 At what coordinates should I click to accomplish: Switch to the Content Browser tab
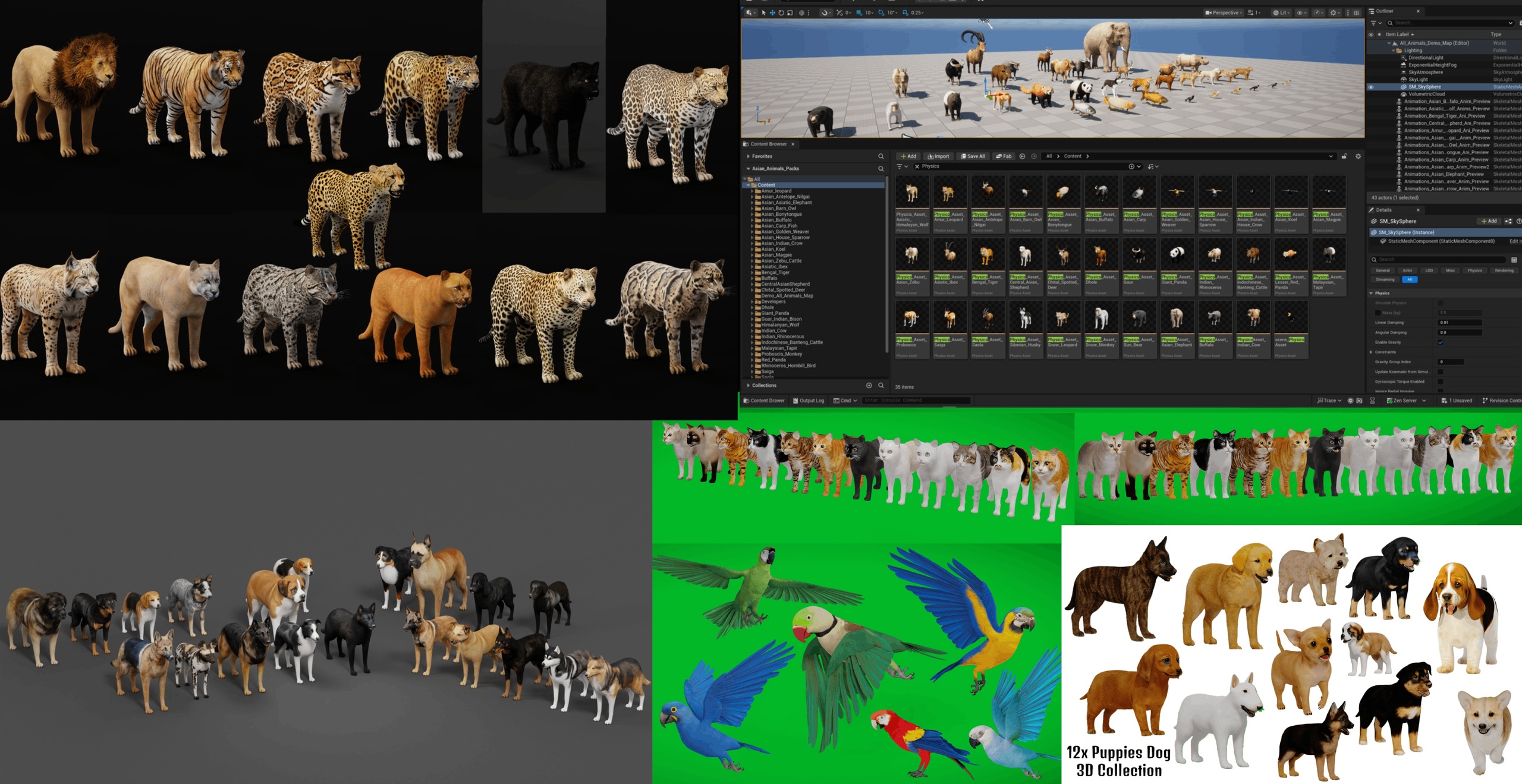coord(768,144)
